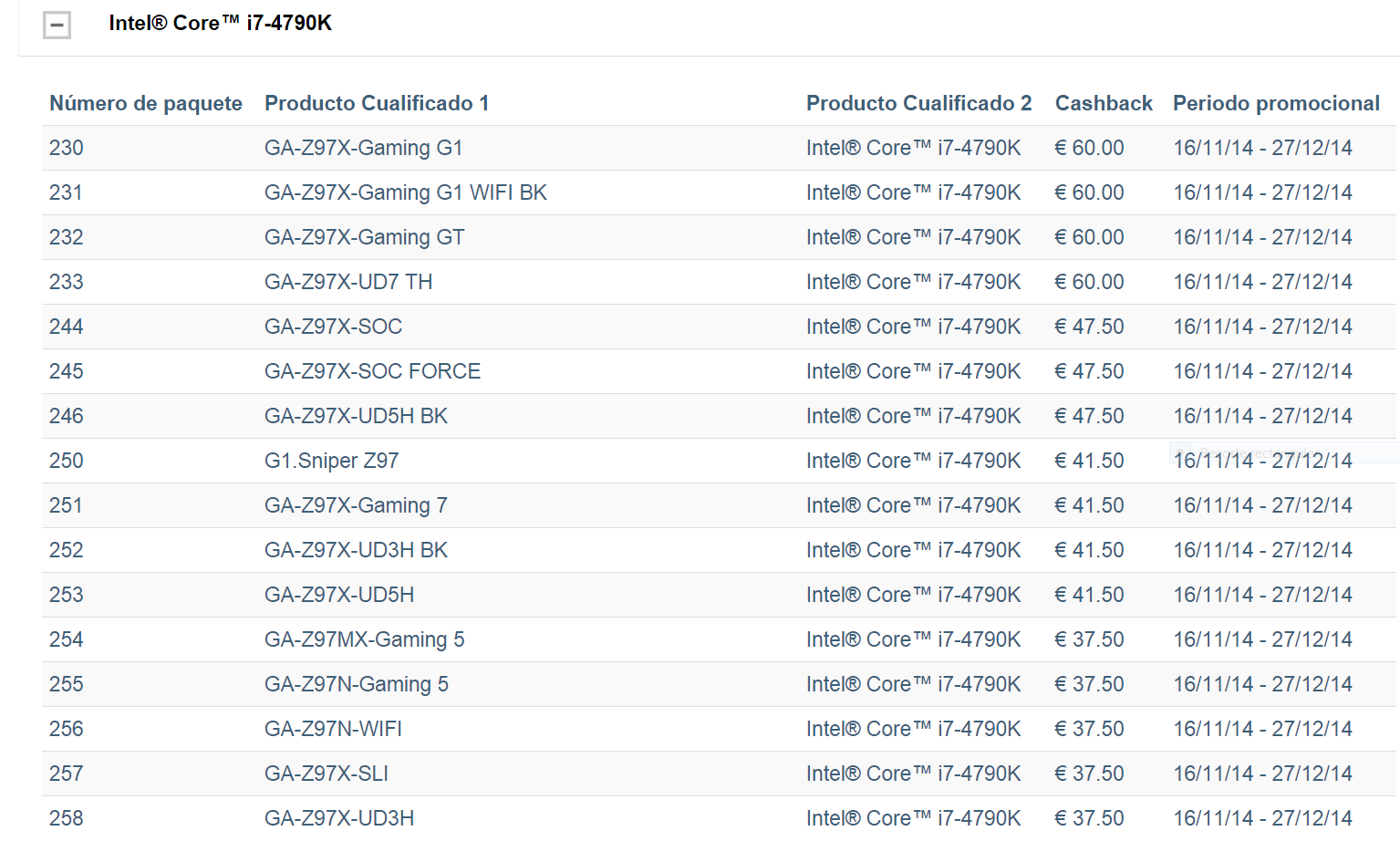The height and width of the screenshot is (862, 1400).
Task: Click the Intel Core i7-4790K cell in row 252
Action: pyautogui.click(x=914, y=550)
